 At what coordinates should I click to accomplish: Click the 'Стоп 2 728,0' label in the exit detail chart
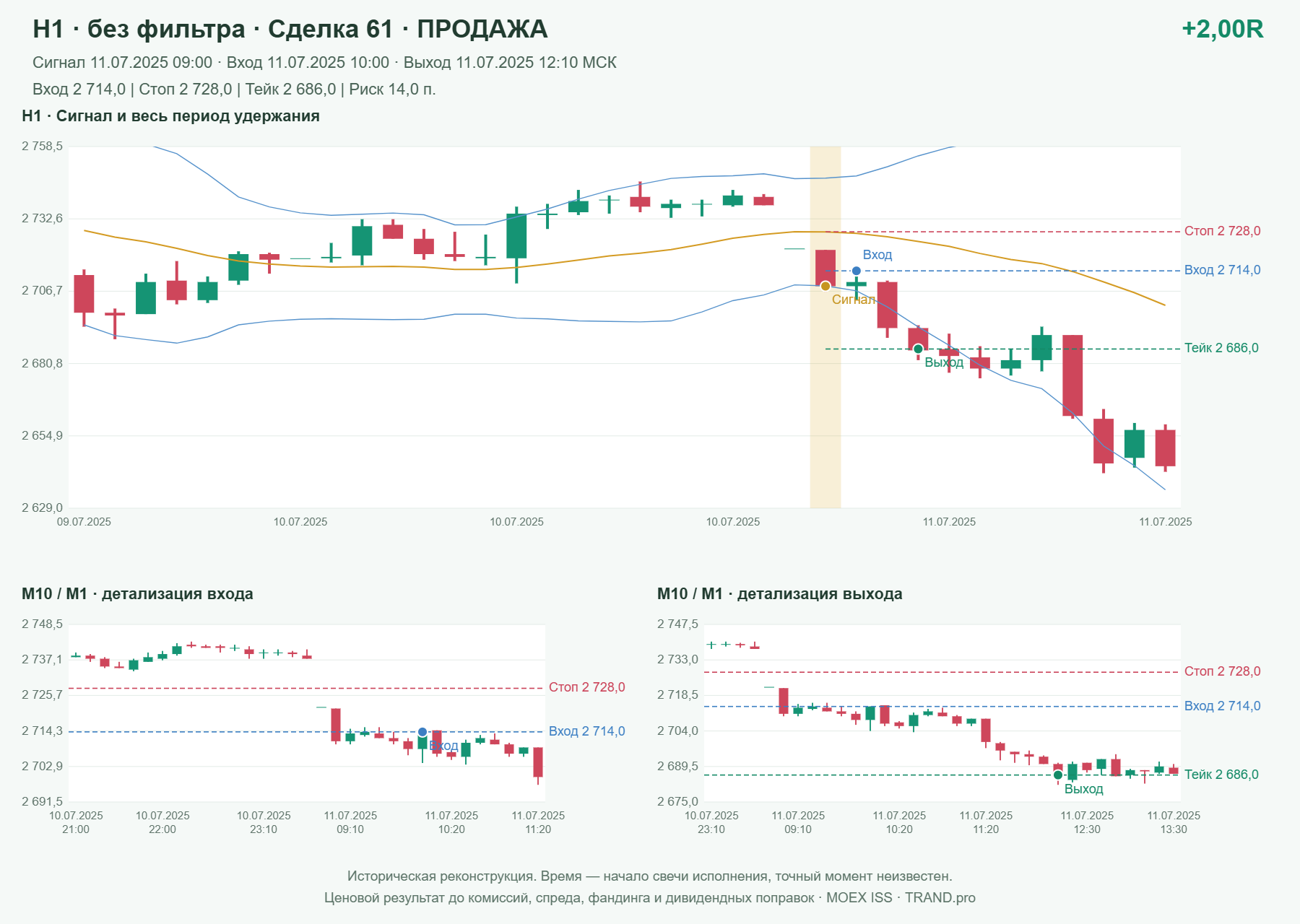tap(1222, 671)
